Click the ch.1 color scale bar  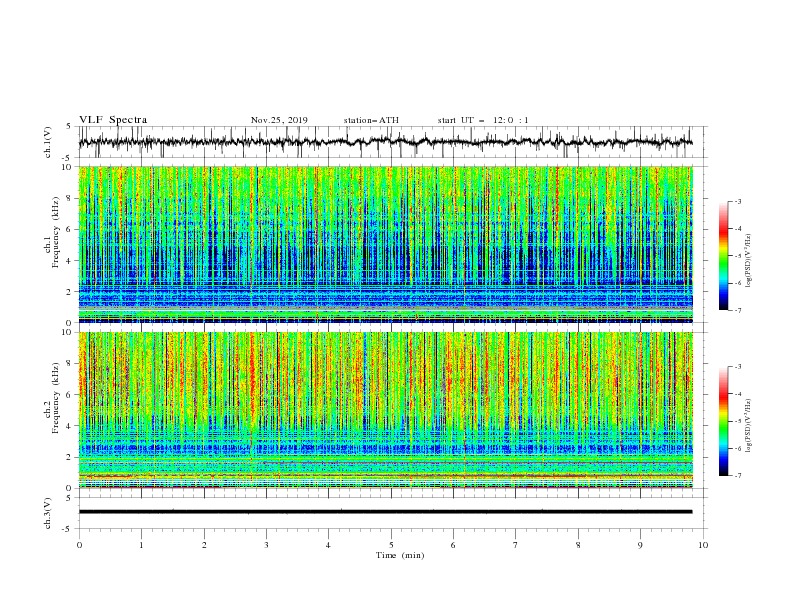[x=723, y=256]
